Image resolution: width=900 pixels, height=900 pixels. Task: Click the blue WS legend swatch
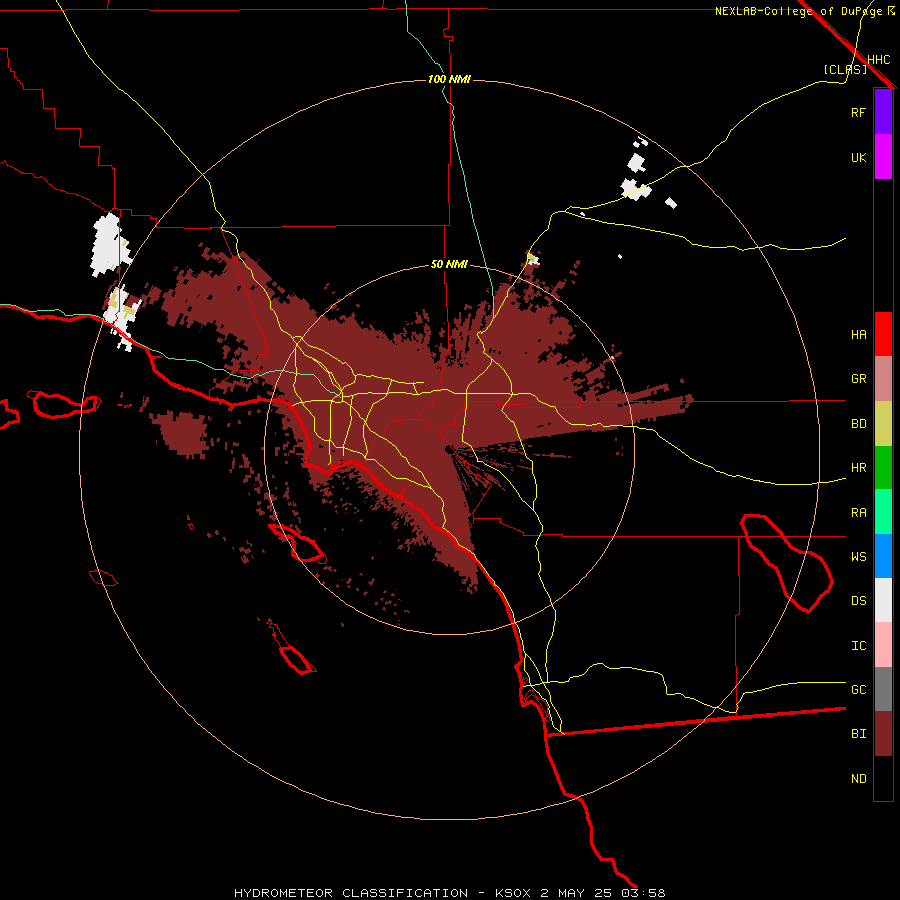(x=883, y=556)
